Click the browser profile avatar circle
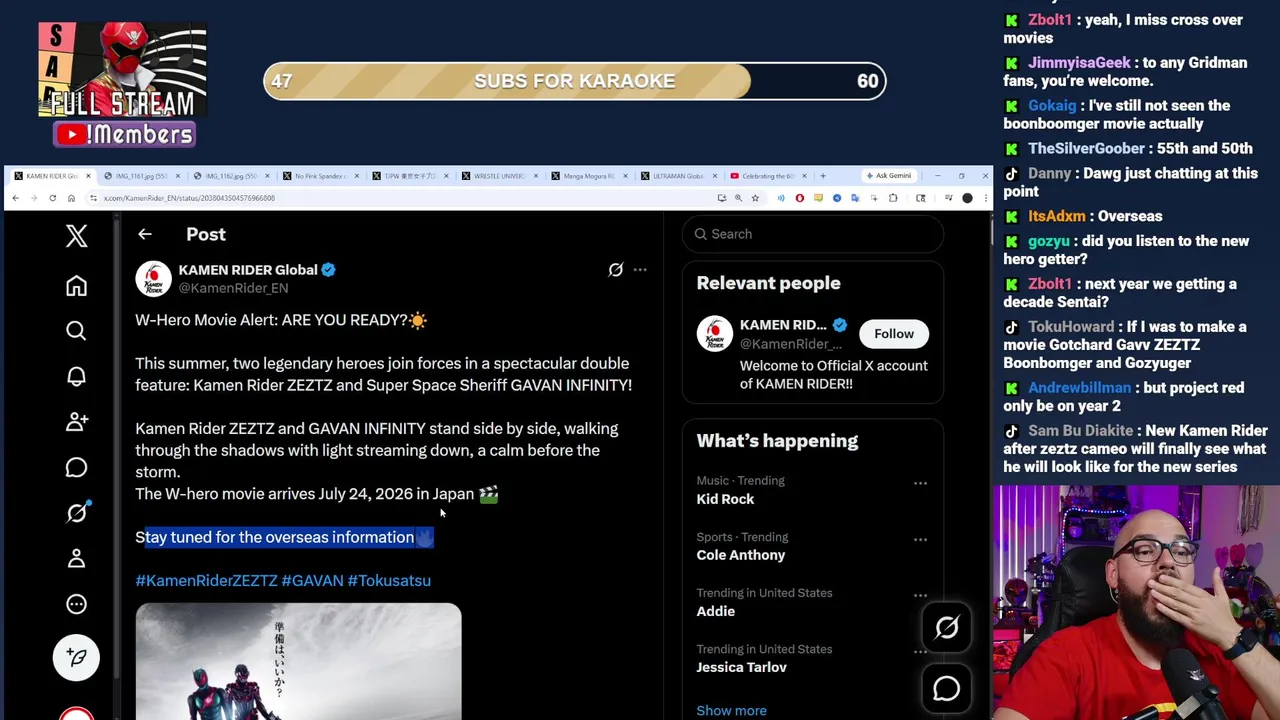 pos(967,198)
